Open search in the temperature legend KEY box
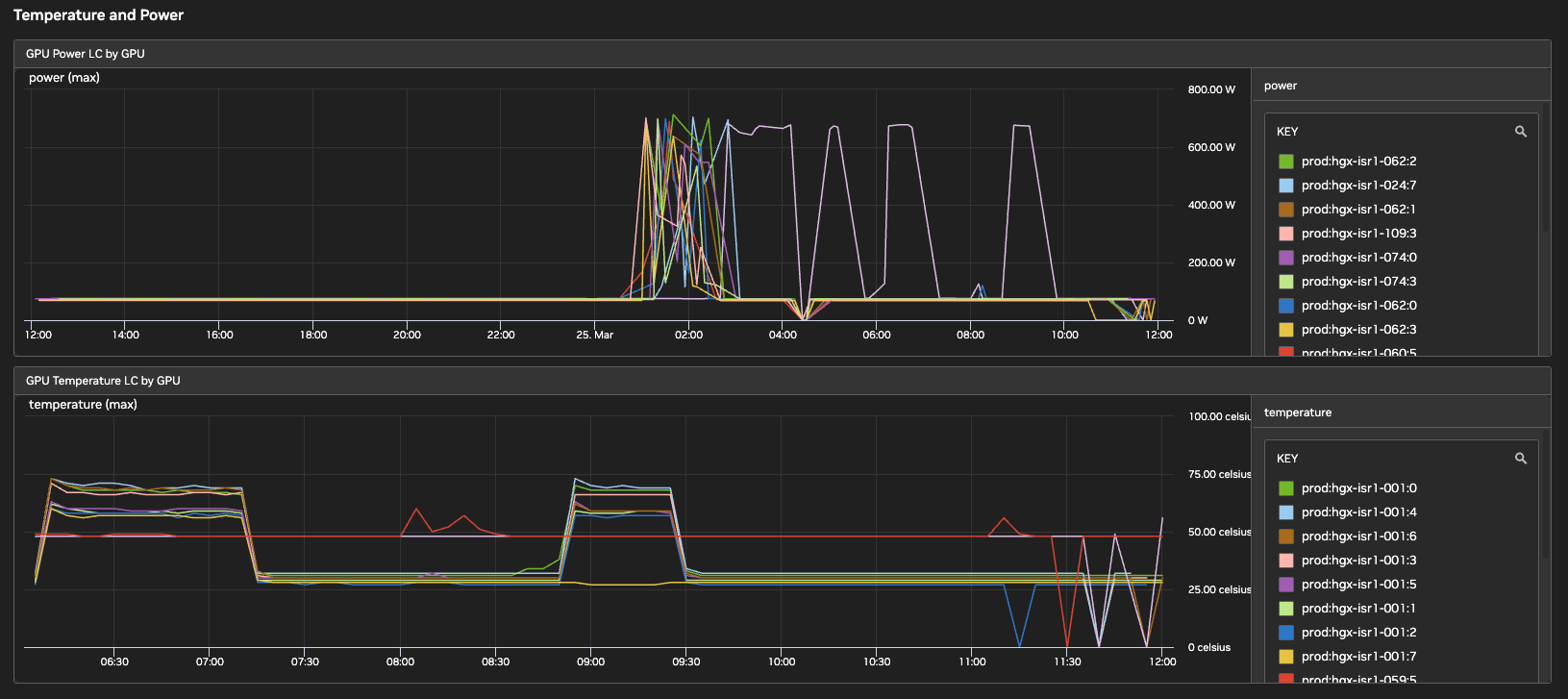 coord(1520,459)
